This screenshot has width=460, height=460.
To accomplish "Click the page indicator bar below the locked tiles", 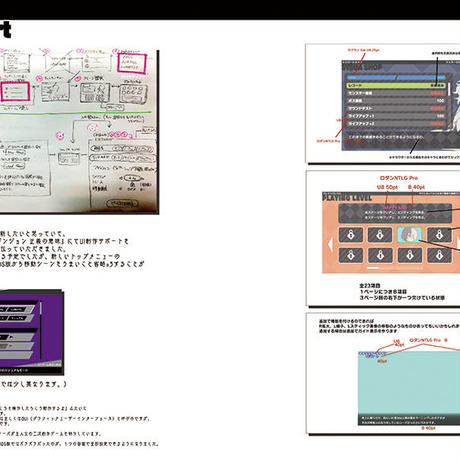I will click(x=395, y=267).
